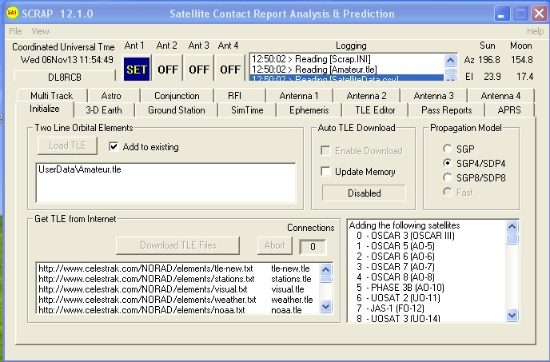Select UOSAT 2 (UO-11) satellite row
This screenshot has height=362, width=550.
click(427, 298)
